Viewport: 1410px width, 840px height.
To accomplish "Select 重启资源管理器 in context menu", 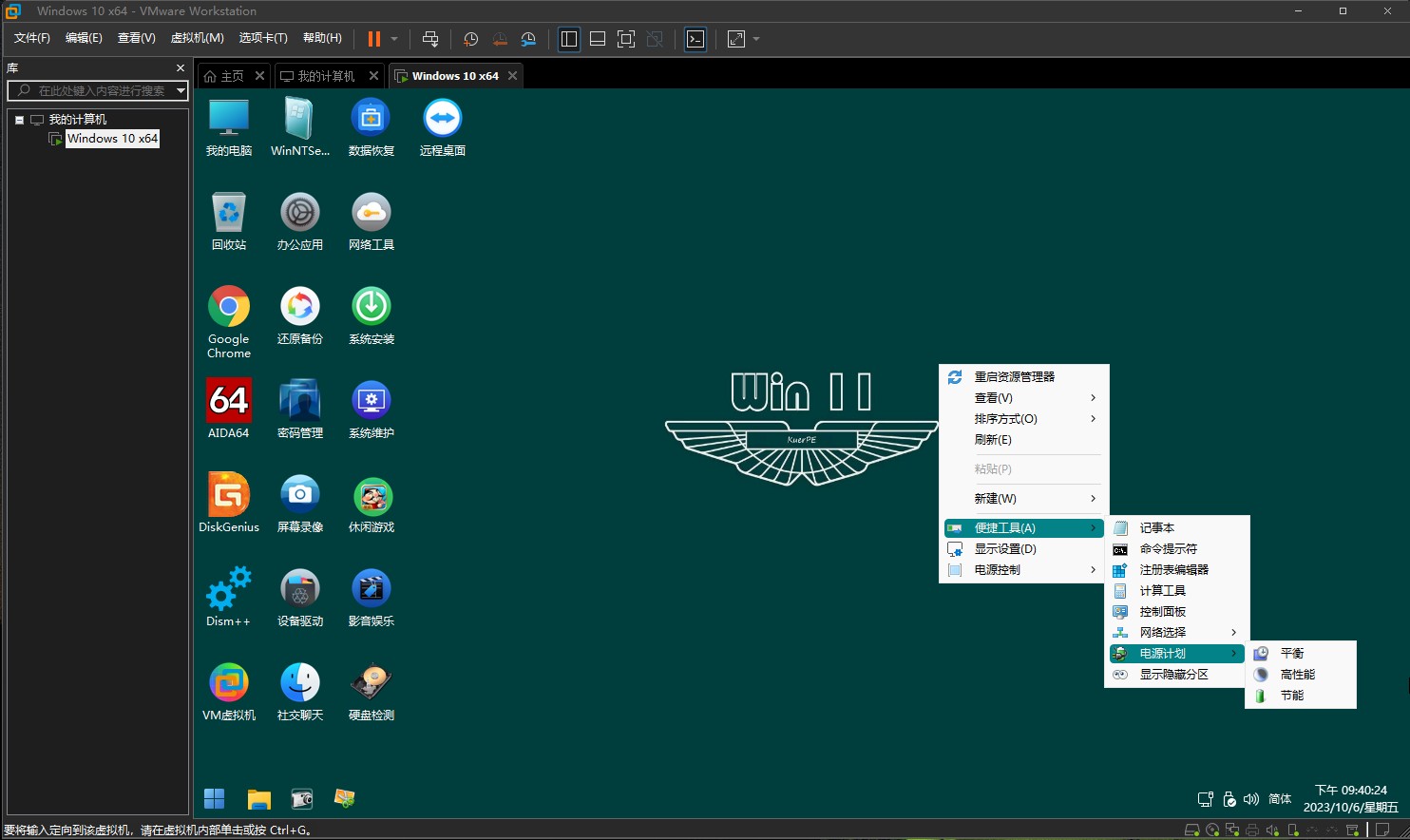I will click(x=1023, y=377).
